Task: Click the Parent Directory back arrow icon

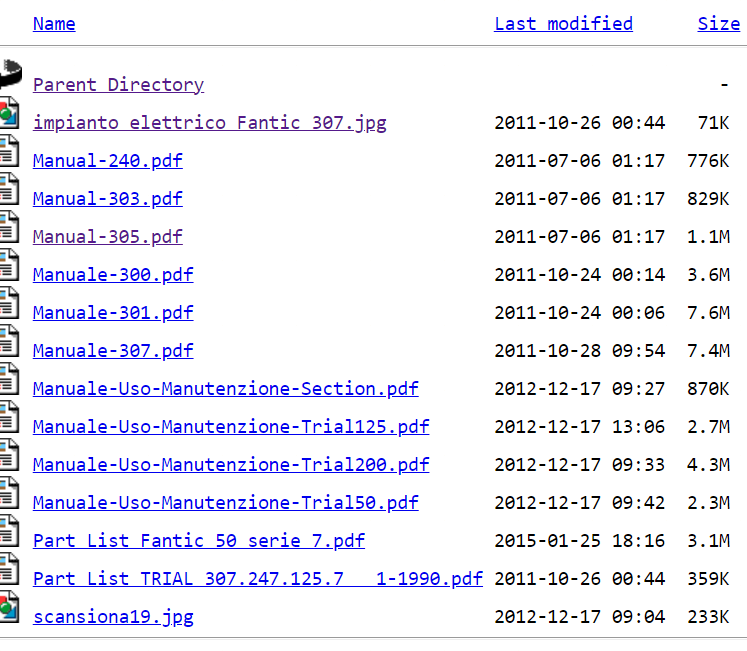Action: [10, 72]
